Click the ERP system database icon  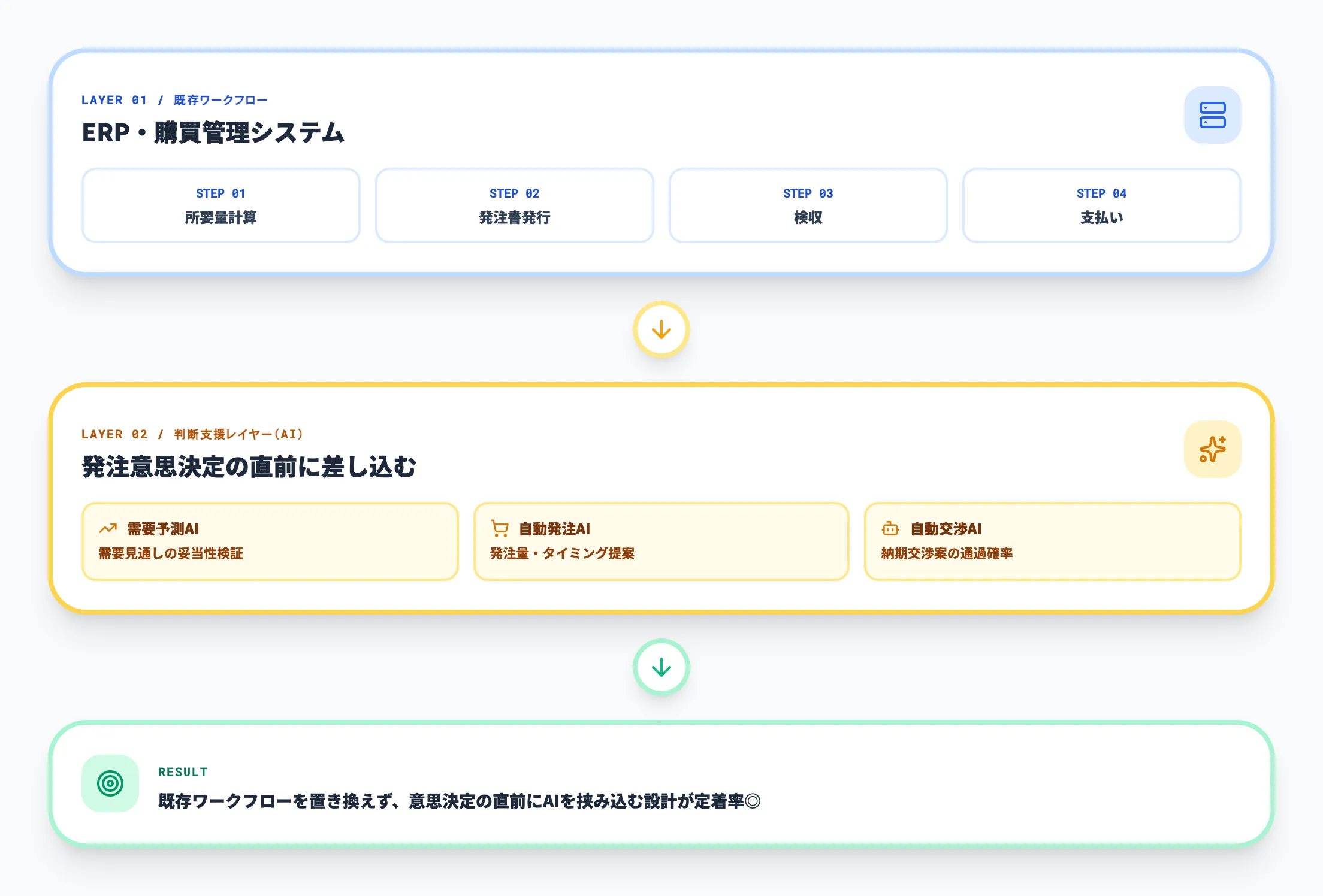(x=1212, y=114)
